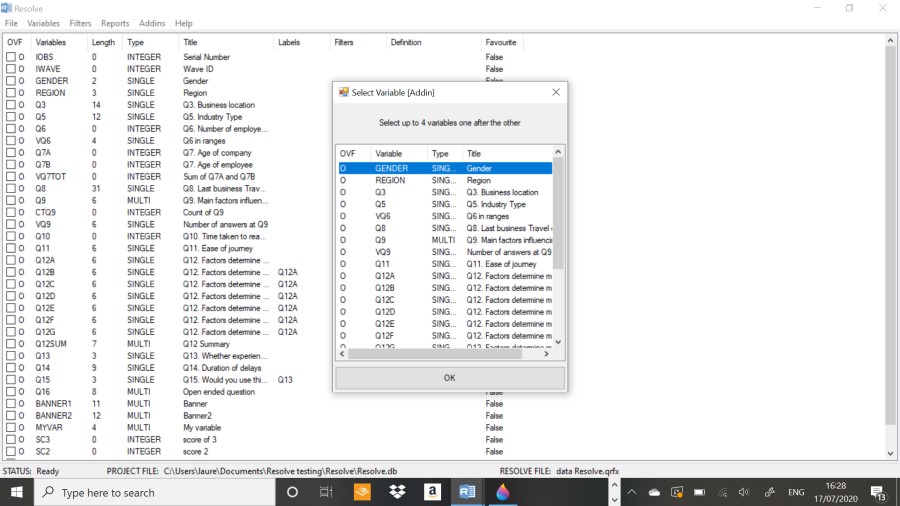Enable the checkbox next to Q9

(x=11, y=200)
